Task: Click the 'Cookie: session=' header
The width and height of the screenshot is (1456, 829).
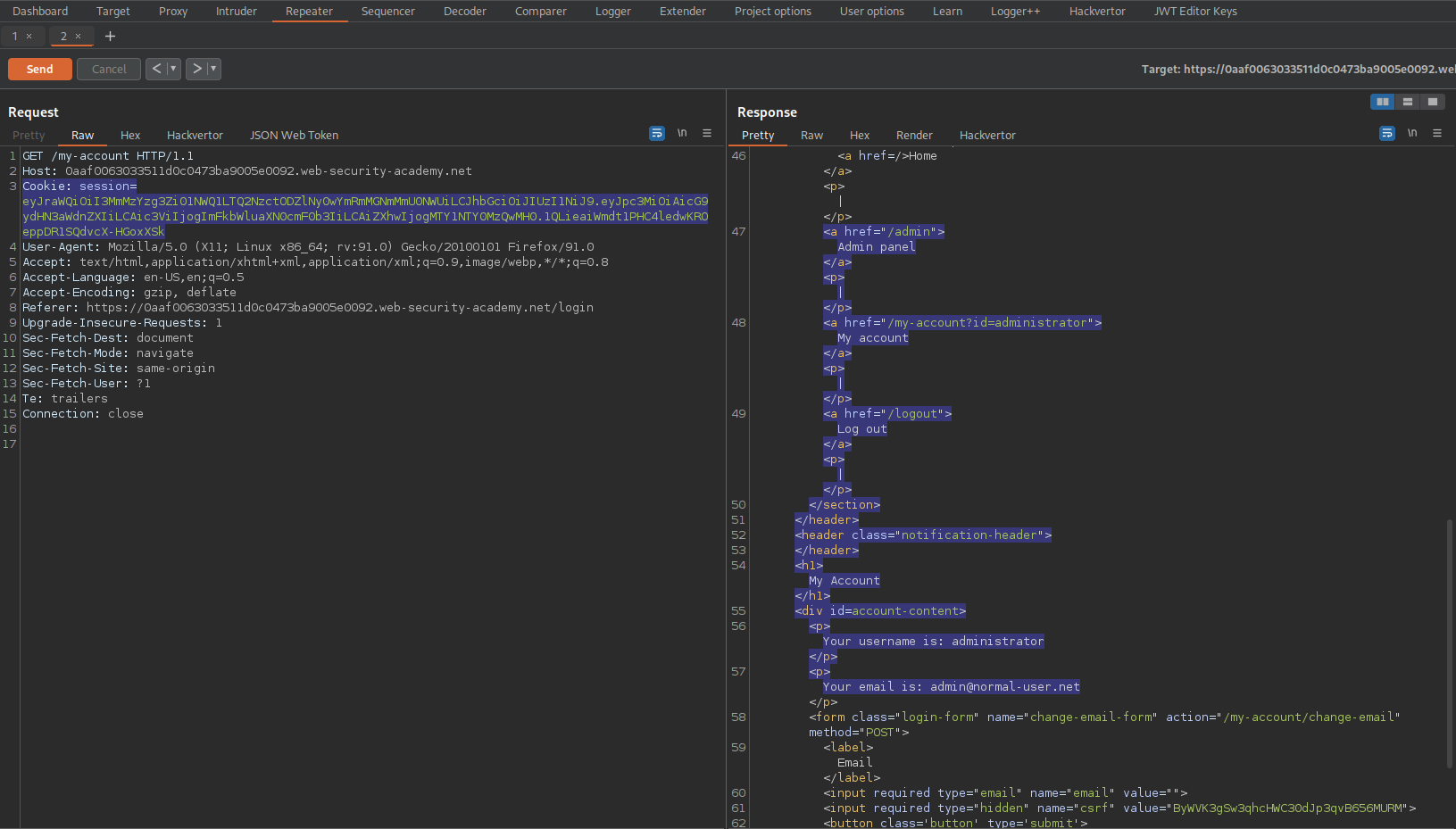Action: click(x=79, y=187)
